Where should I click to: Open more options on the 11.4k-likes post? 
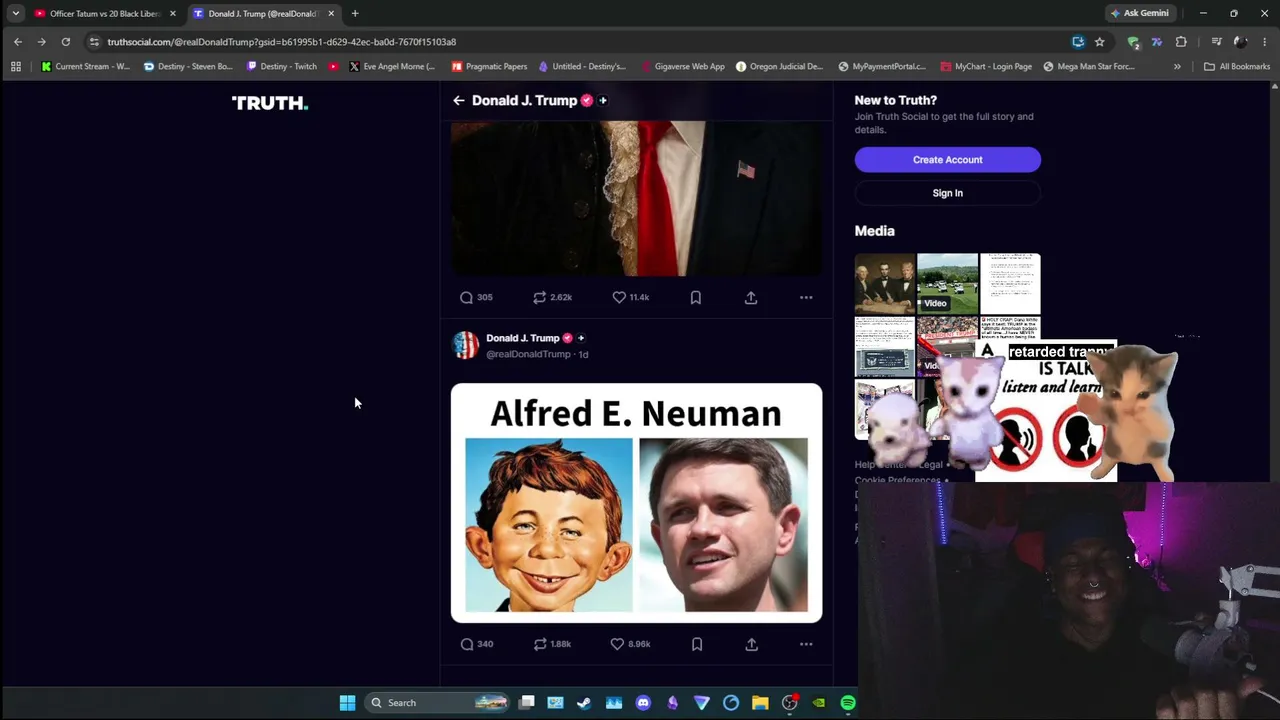point(806,297)
